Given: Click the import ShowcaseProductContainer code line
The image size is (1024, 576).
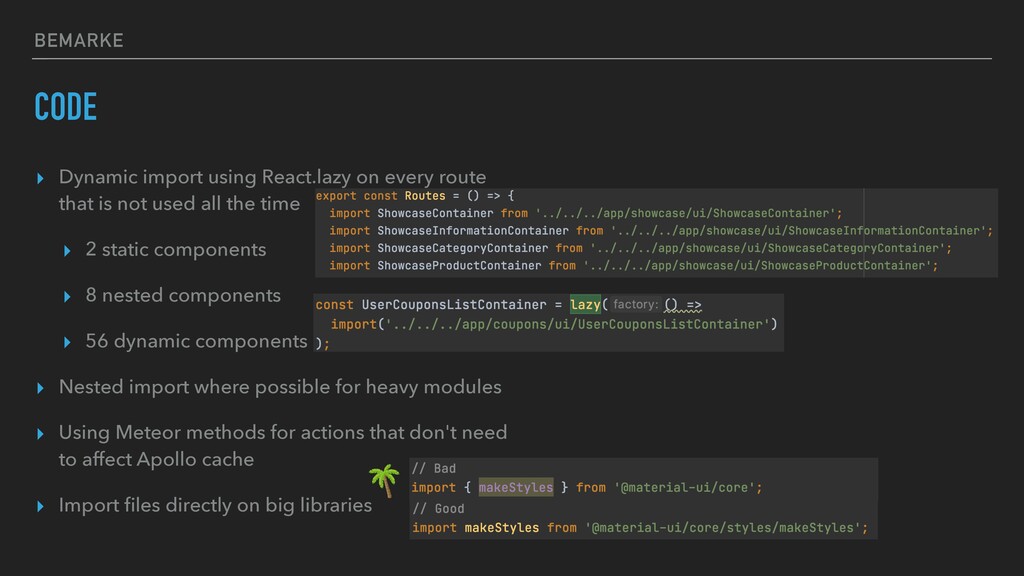Looking at the screenshot, I should point(633,266).
